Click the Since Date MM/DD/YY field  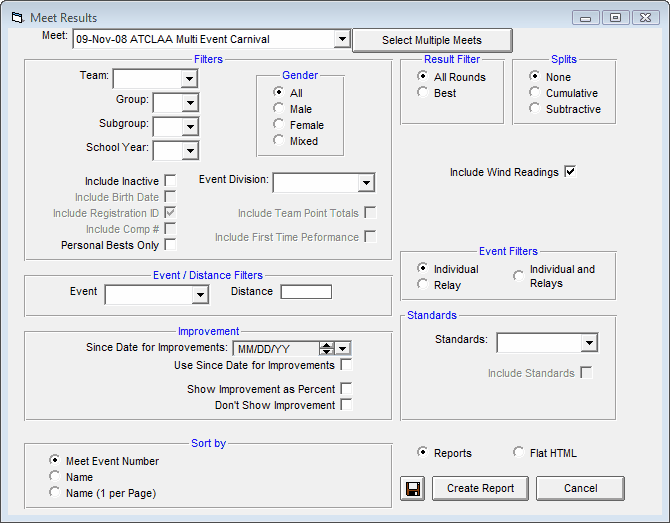pyautogui.click(x=276, y=349)
